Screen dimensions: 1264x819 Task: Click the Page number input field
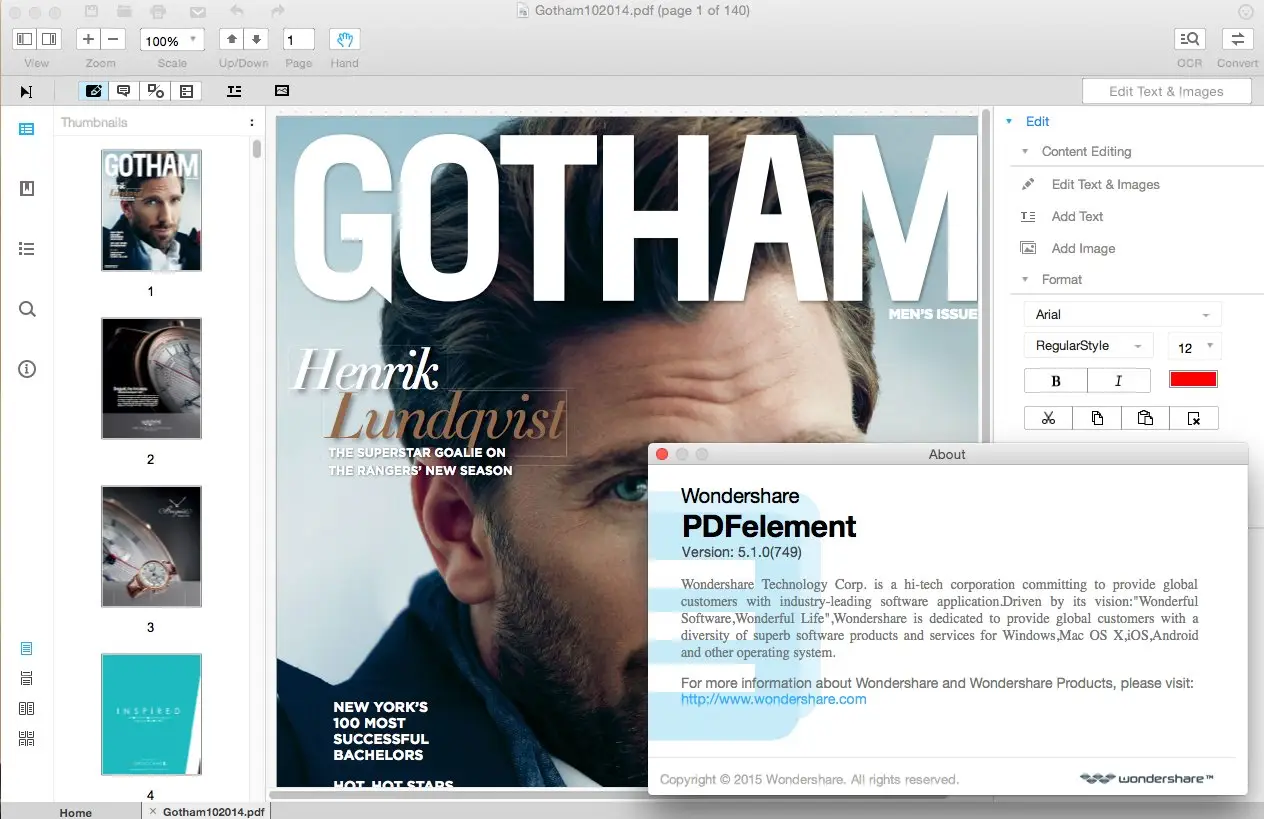pos(299,40)
